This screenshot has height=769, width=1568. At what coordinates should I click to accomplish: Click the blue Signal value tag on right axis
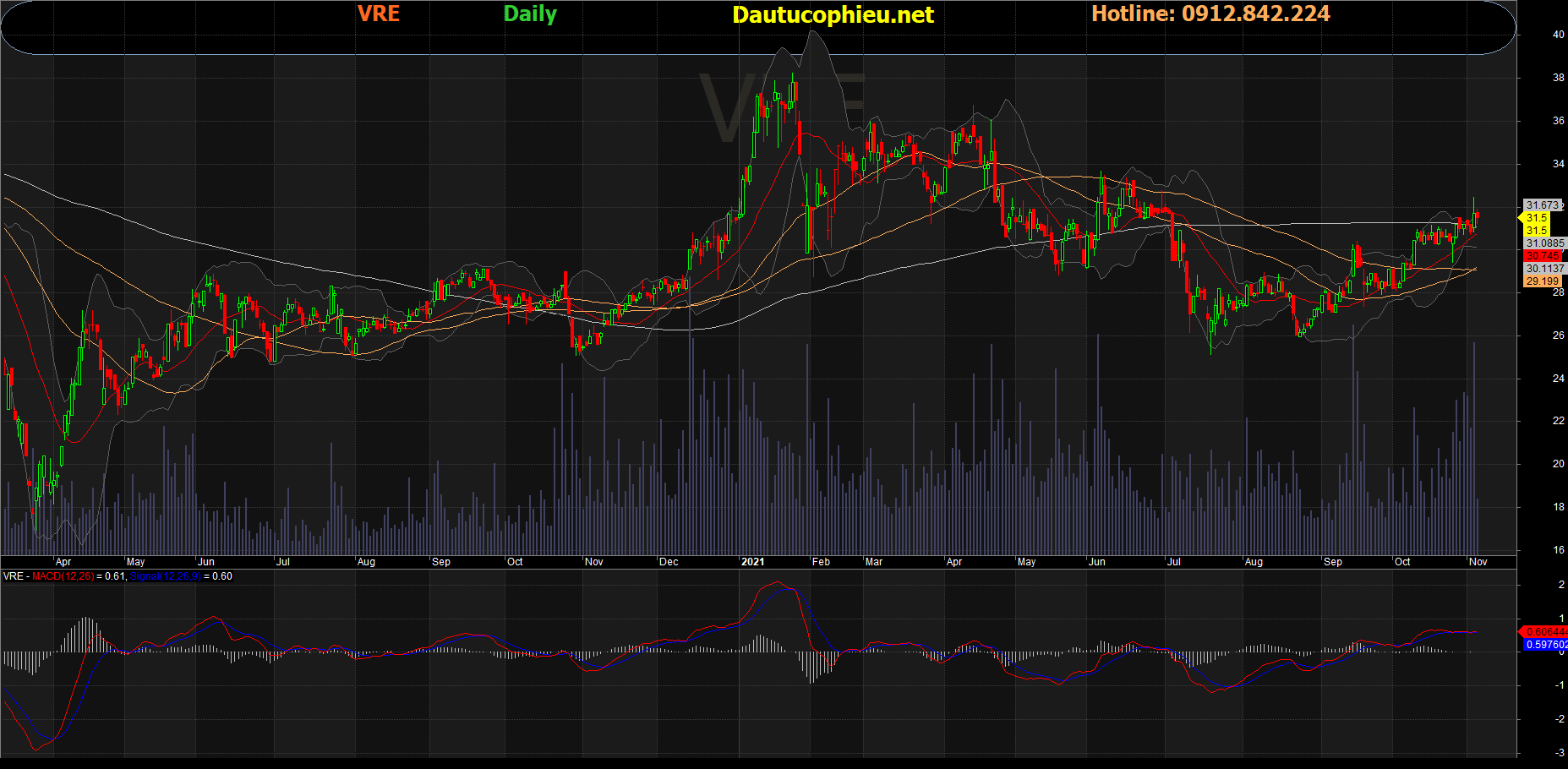pyautogui.click(x=1545, y=645)
